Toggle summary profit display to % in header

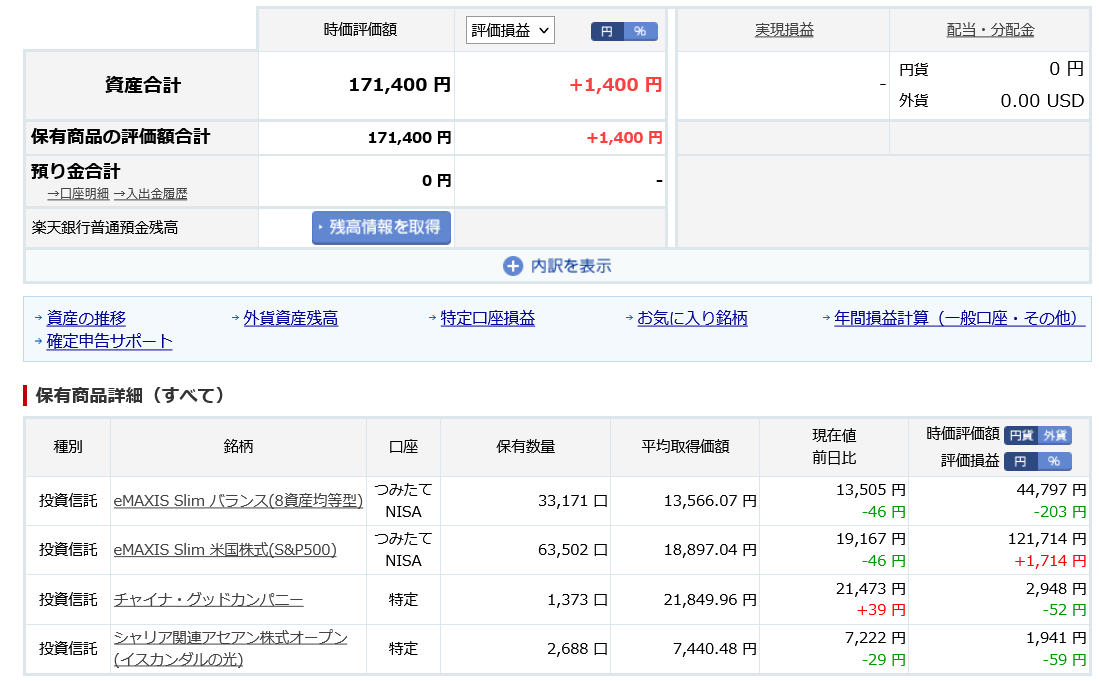click(x=640, y=31)
